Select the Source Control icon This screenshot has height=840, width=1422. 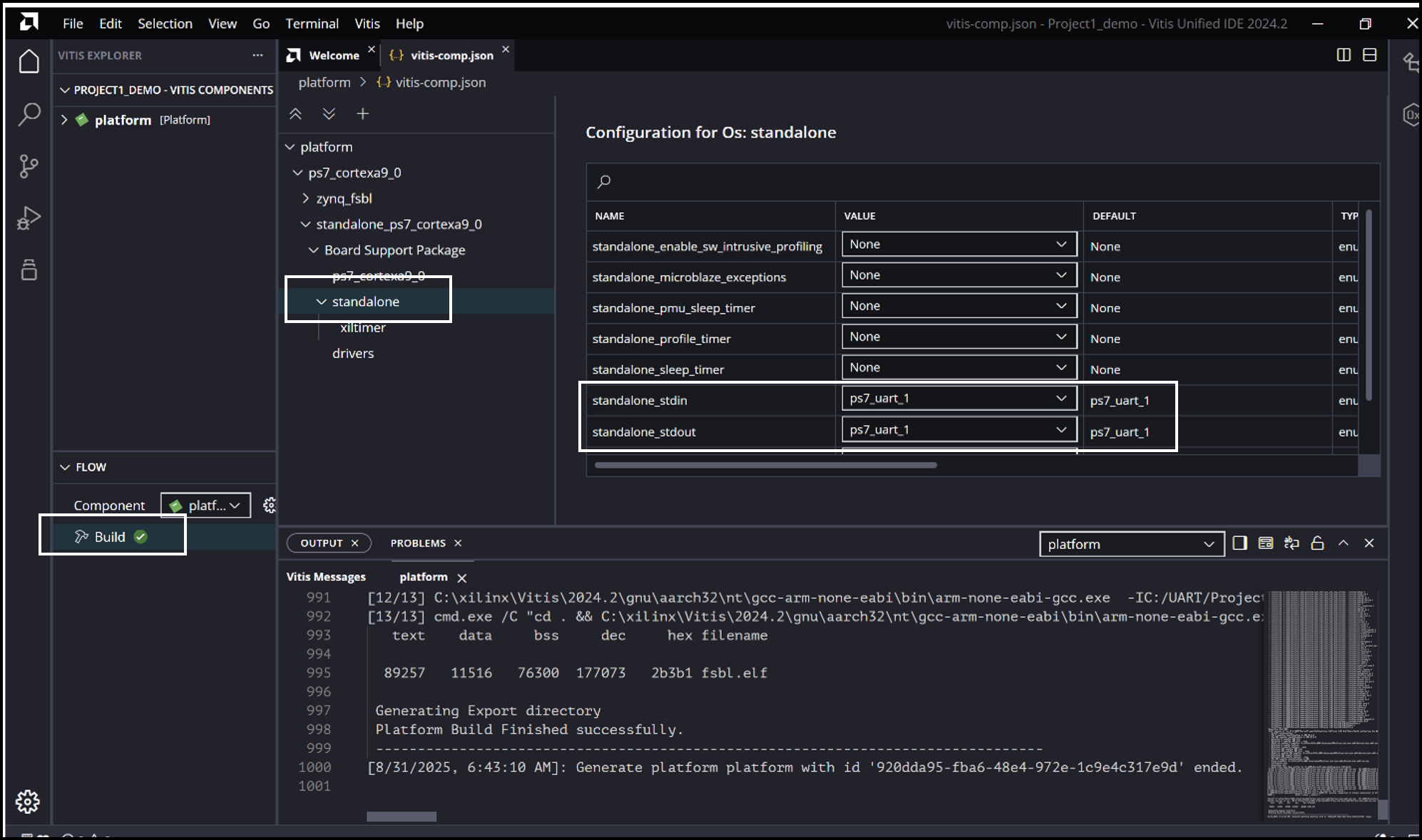pyautogui.click(x=29, y=166)
